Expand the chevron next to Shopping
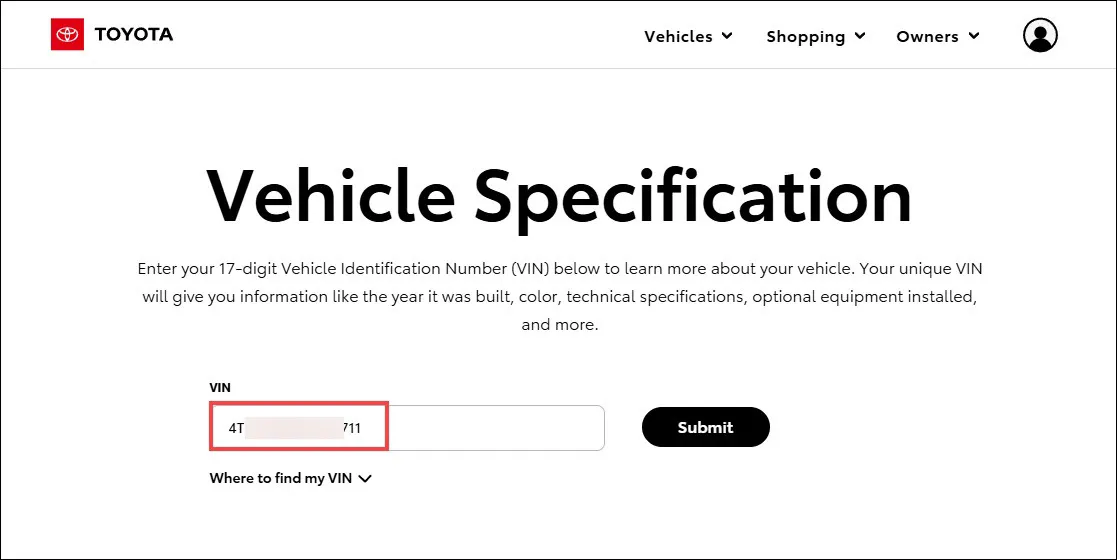 click(860, 36)
